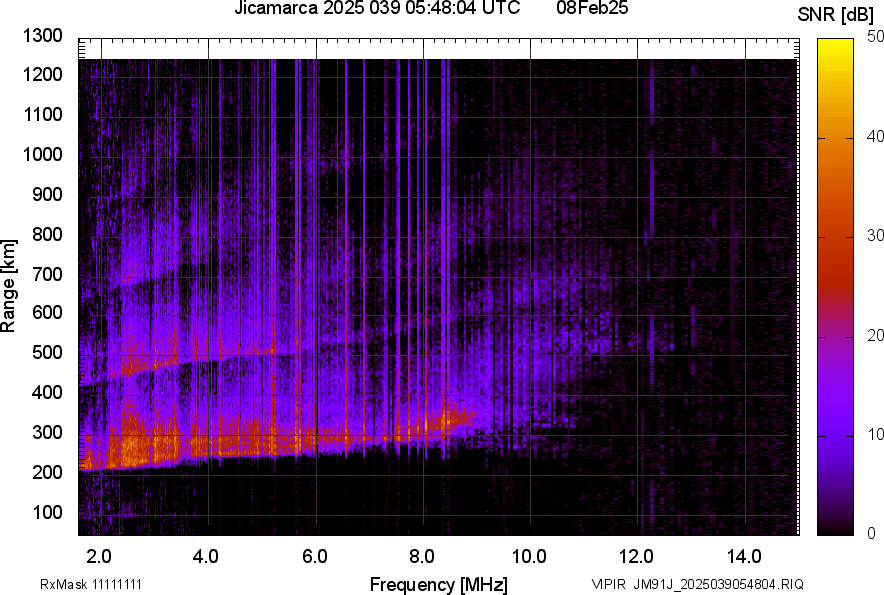Click the Frequency [MHz] axis label
Screen dimensions: 884x595
pyautogui.click(x=438, y=584)
